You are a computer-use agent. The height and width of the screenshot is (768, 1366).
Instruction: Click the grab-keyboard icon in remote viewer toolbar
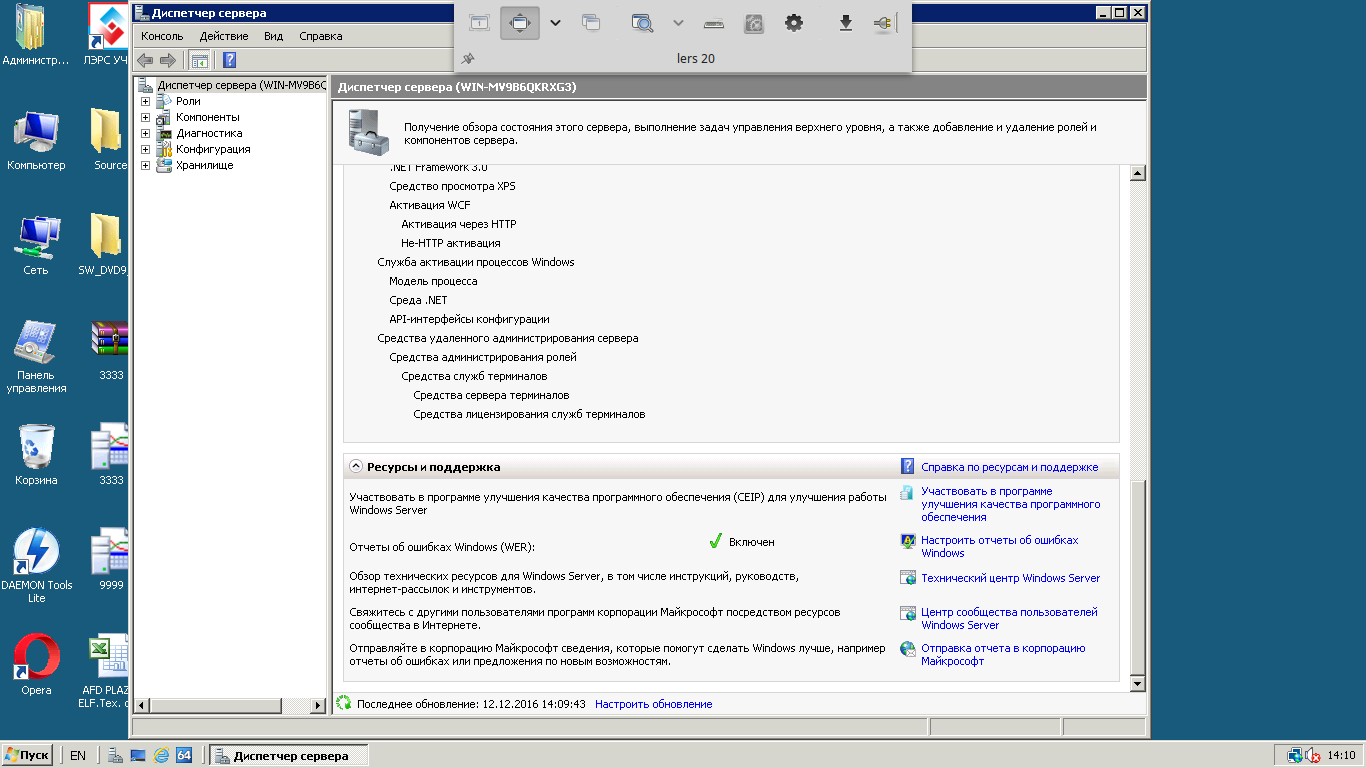[714, 23]
